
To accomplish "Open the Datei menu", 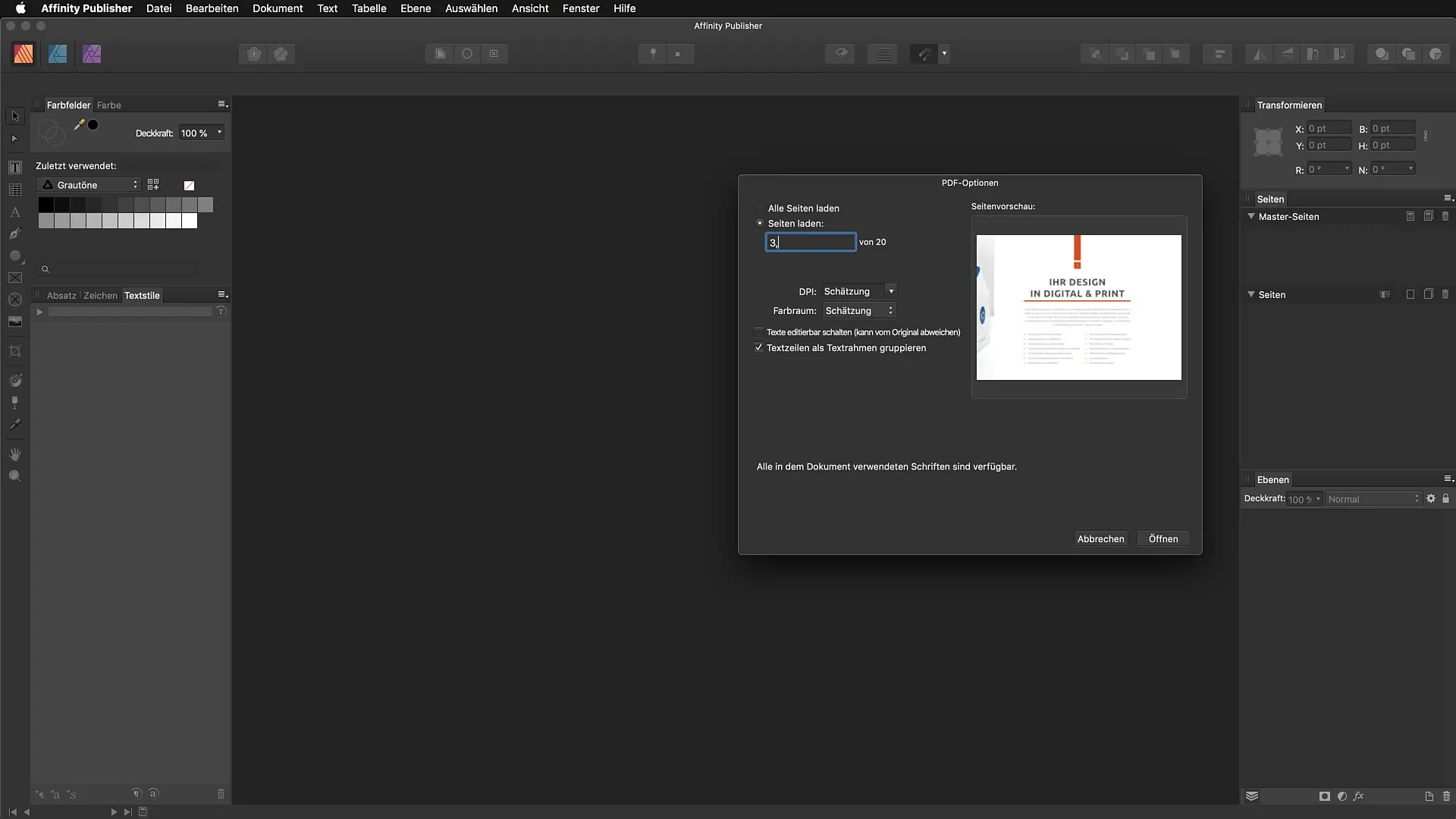I will click(158, 8).
